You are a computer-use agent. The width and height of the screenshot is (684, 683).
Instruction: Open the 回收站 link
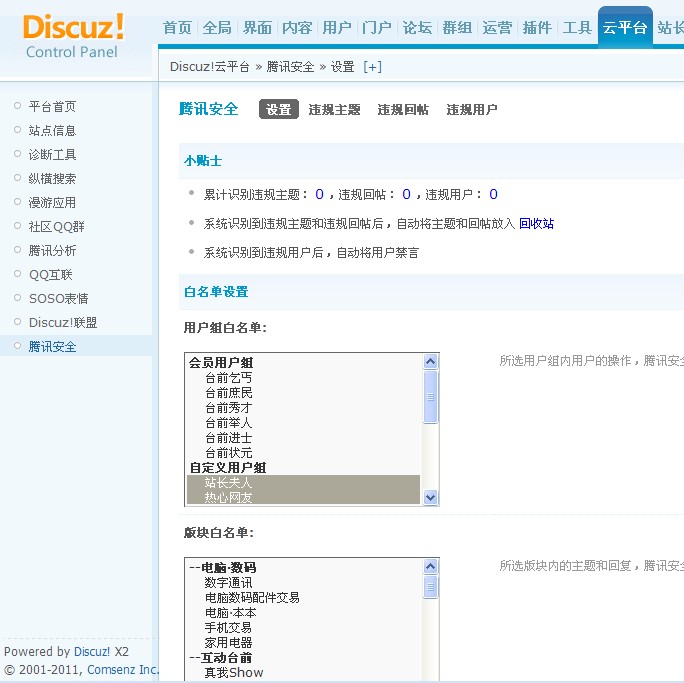[x=537, y=223]
